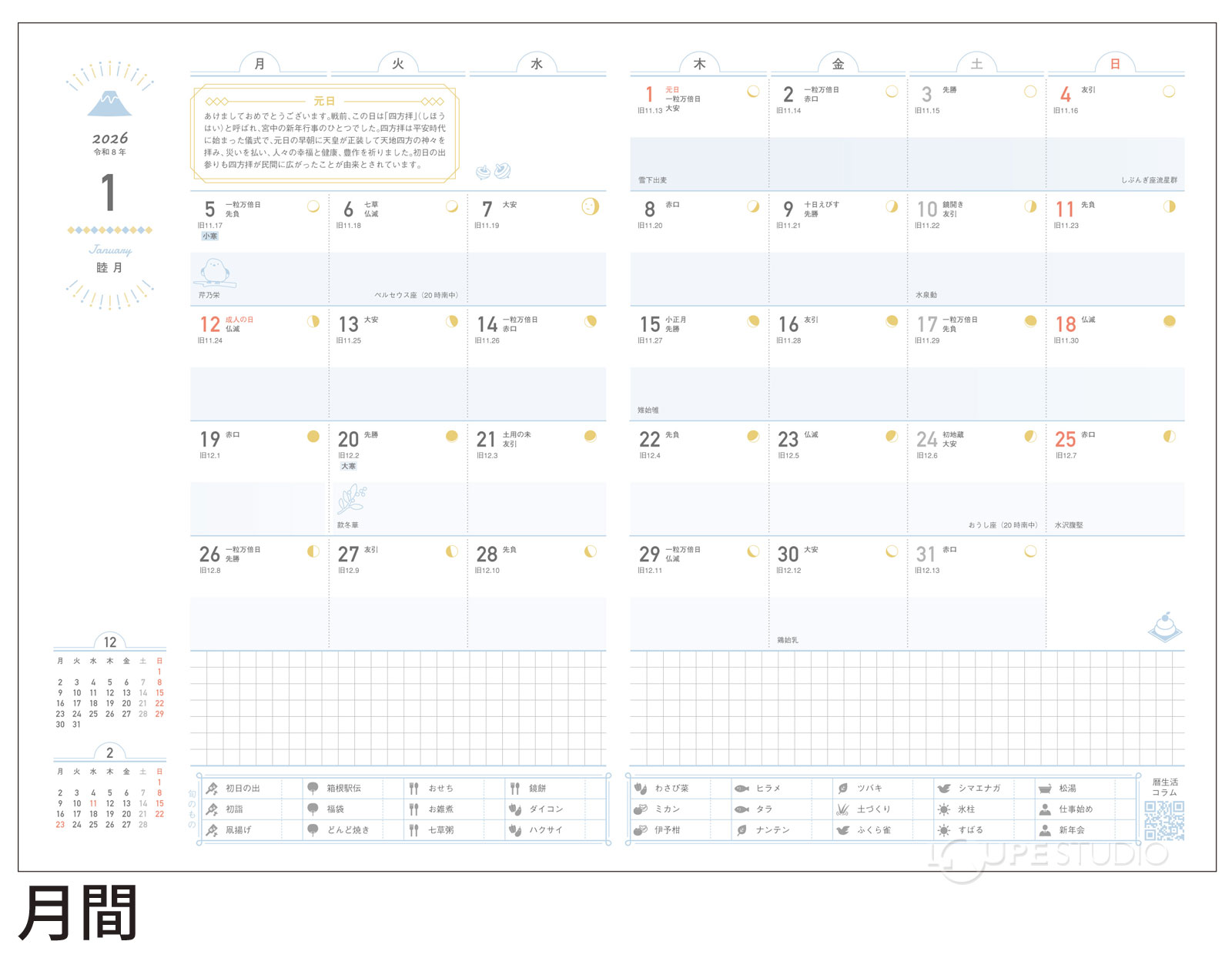The height and width of the screenshot is (958, 1232).
Task: Click the left grid memo area
Action: pos(397,708)
